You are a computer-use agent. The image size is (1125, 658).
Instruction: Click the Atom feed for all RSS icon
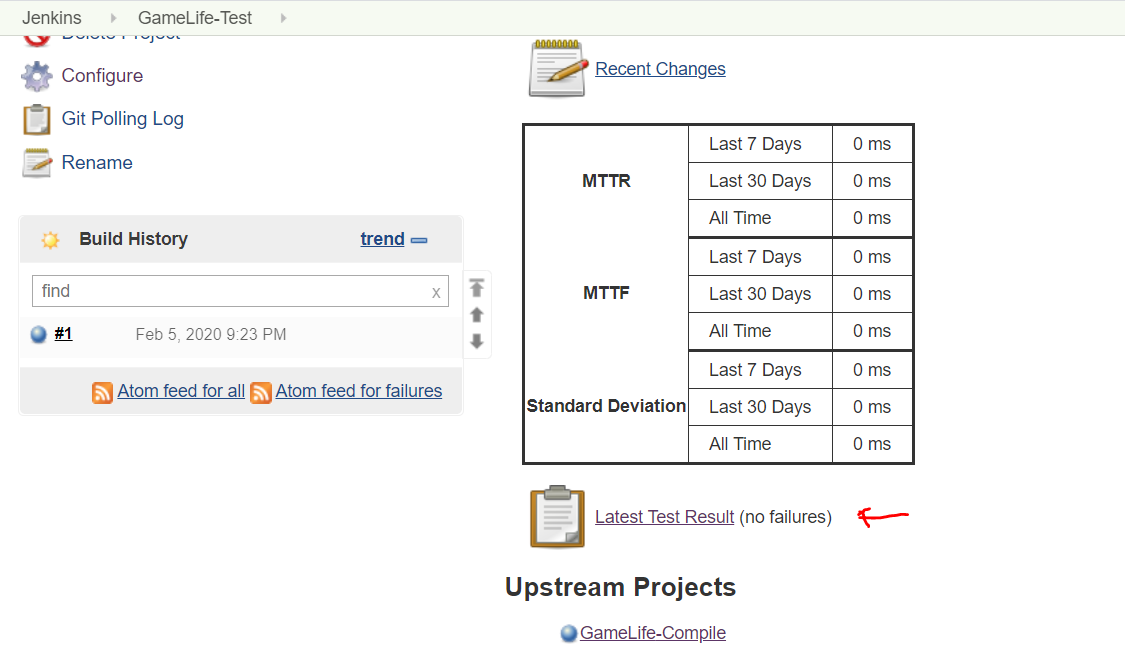click(102, 392)
